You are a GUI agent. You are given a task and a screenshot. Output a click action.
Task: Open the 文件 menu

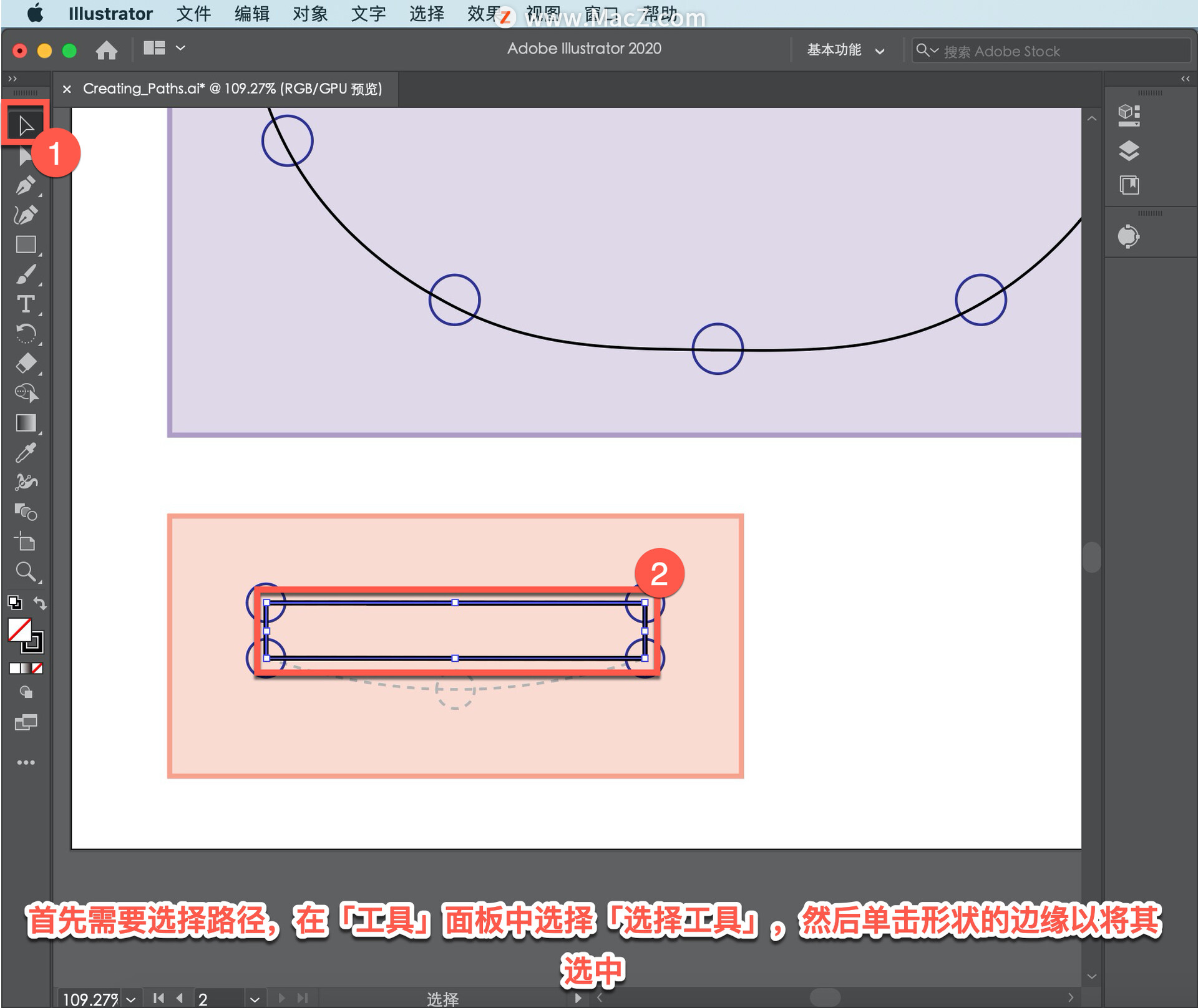tap(193, 14)
